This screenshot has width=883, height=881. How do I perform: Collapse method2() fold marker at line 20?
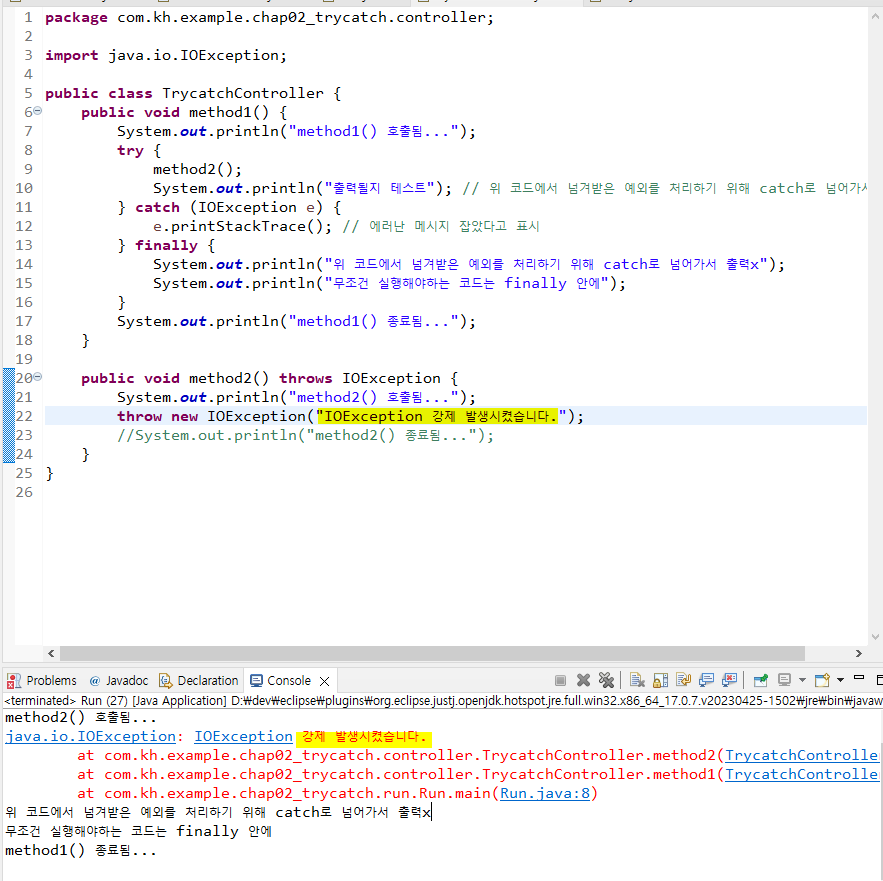[x=37, y=377]
